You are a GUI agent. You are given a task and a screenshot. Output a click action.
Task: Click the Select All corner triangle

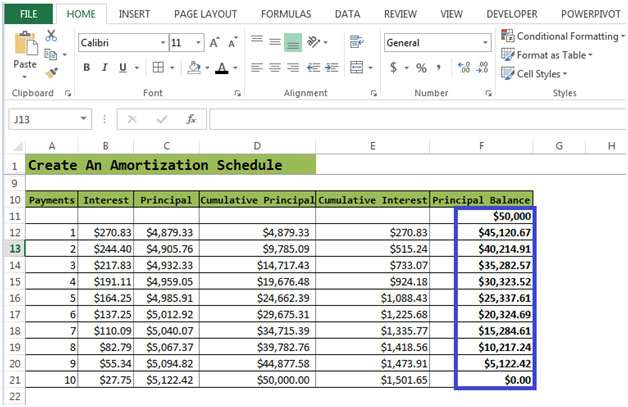pos(17,146)
